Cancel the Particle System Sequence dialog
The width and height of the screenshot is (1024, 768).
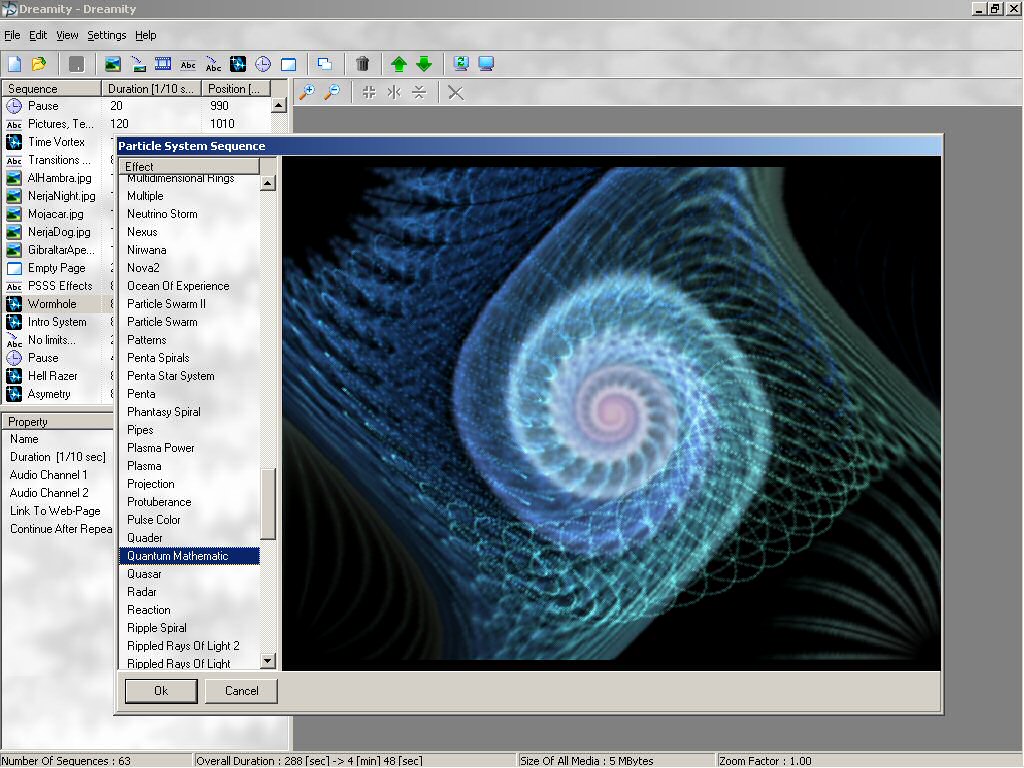pyautogui.click(x=241, y=690)
